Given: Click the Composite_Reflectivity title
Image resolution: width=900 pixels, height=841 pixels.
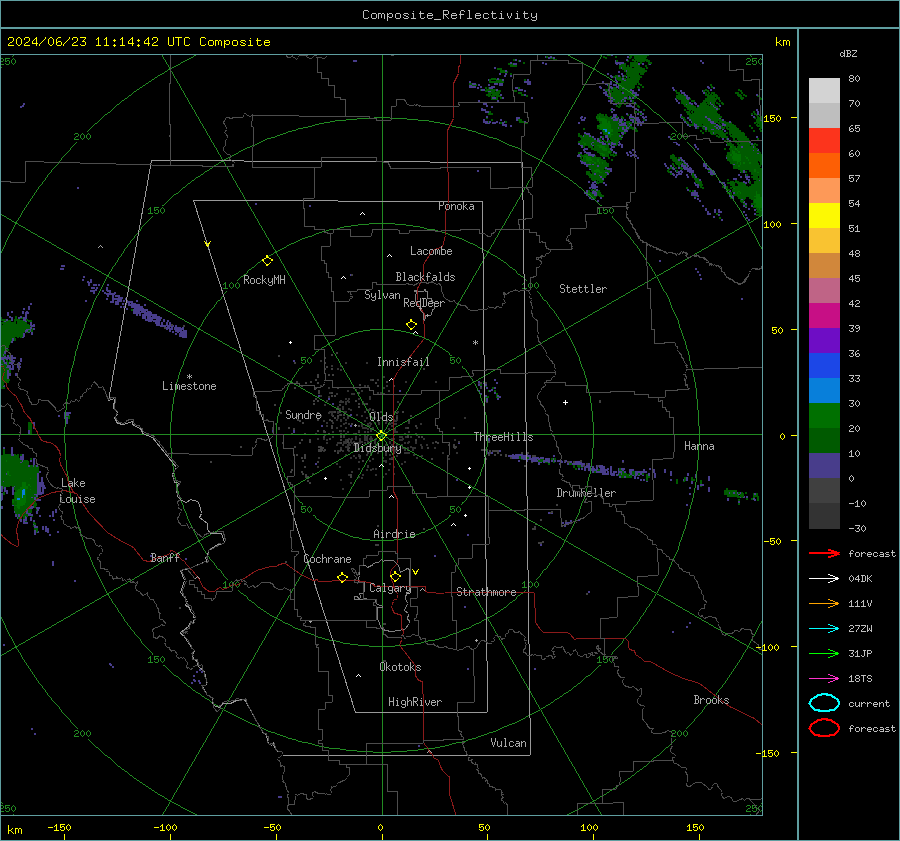Looking at the screenshot, I should [x=450, y=15].
